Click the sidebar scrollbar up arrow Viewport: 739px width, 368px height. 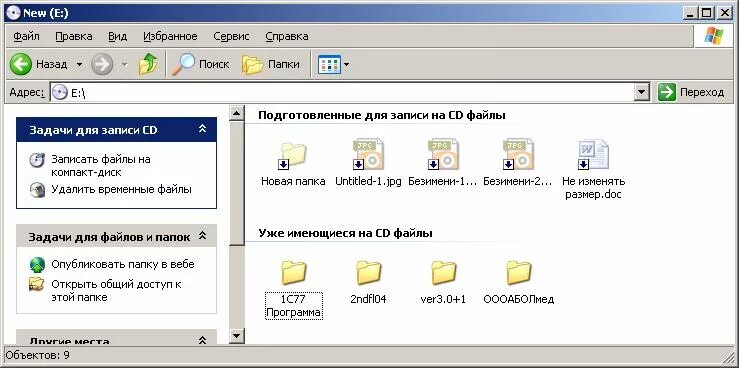tap(237, 113)
